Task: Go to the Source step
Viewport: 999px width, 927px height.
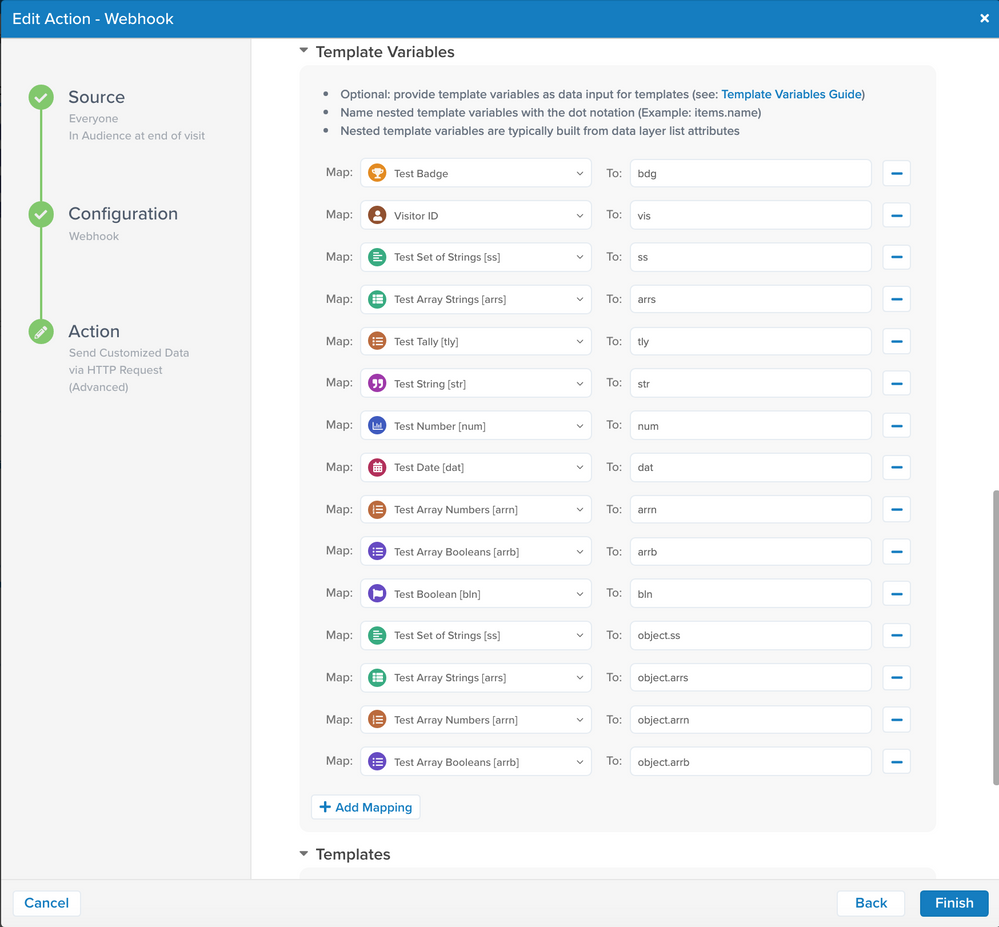Action: point(96,97)
